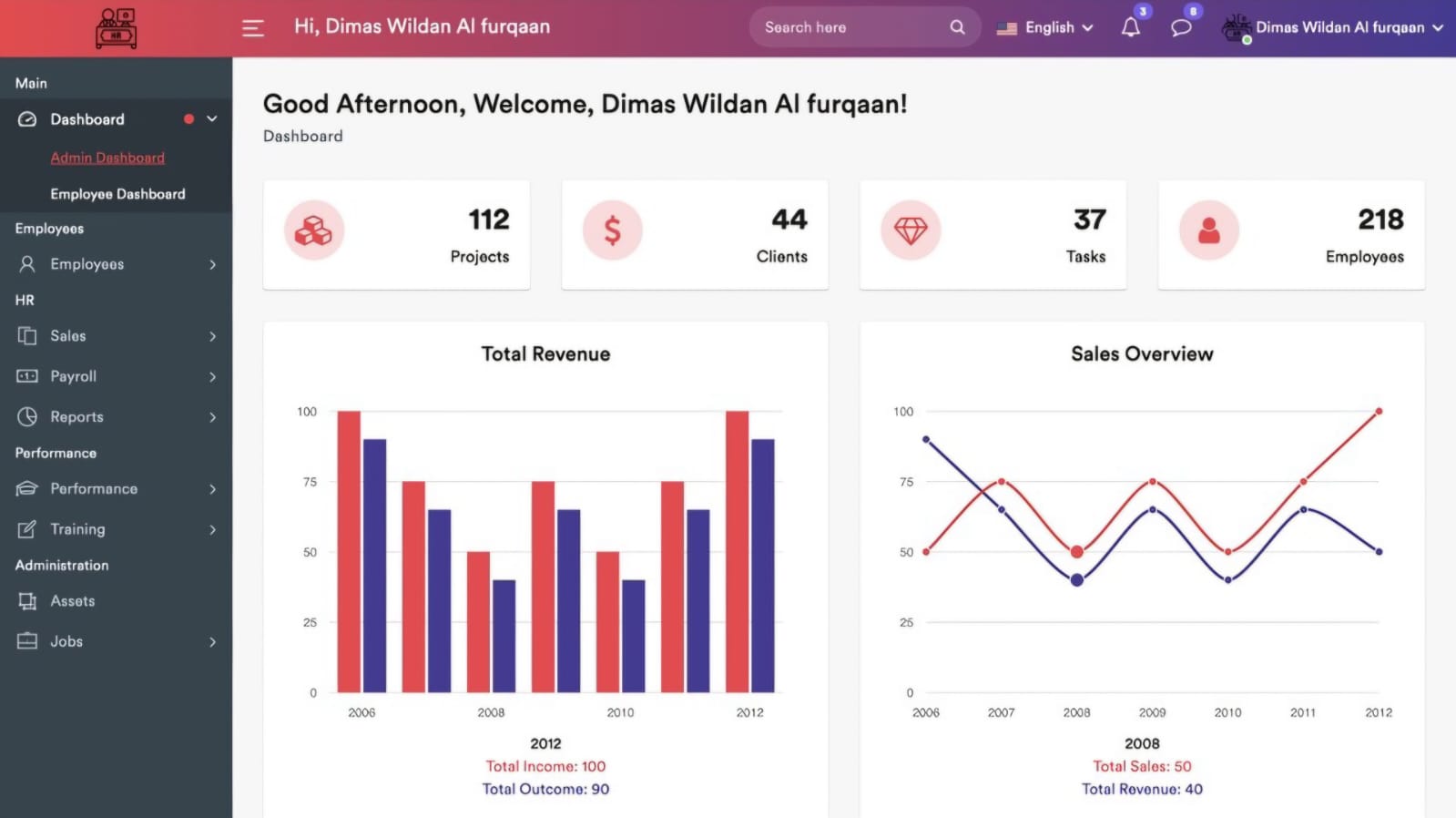Click the Tasks diamond icon
Viewport: 1456px width, 818px height.
coord(911,230)
